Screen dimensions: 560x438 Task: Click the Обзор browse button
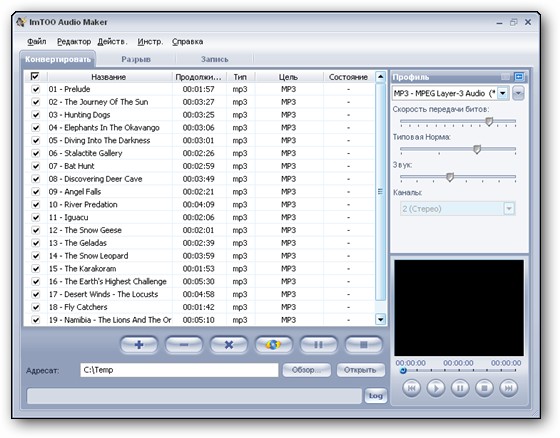point(307,370)
